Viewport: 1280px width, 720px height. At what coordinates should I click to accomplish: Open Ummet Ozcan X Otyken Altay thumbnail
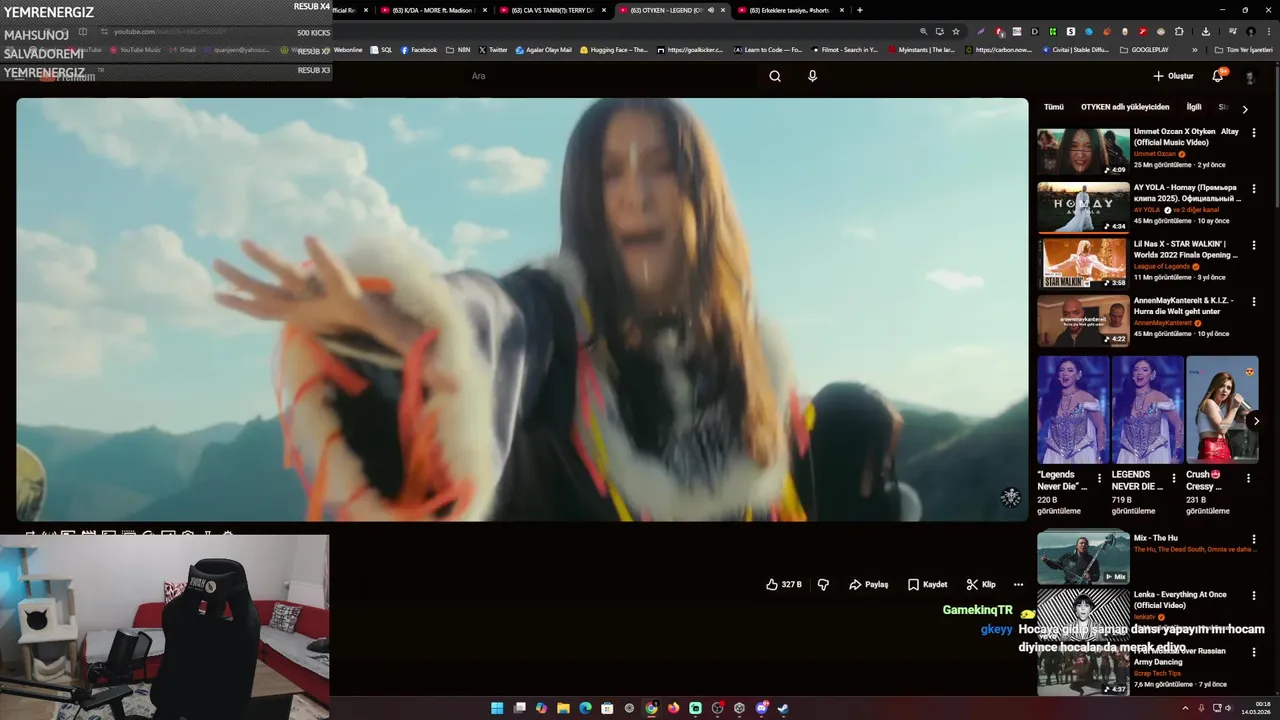tap(1083, 151)
